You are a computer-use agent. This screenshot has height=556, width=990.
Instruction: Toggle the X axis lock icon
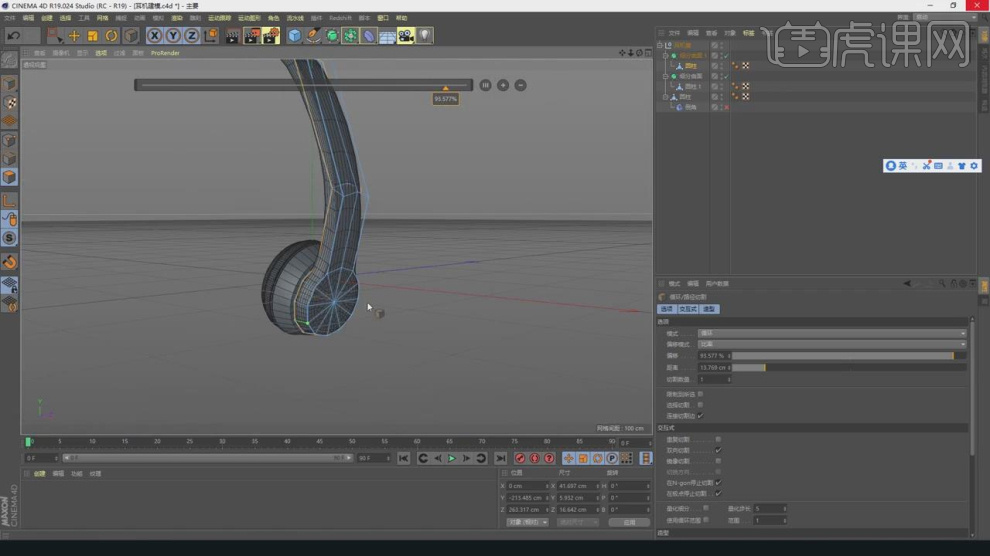155,36
